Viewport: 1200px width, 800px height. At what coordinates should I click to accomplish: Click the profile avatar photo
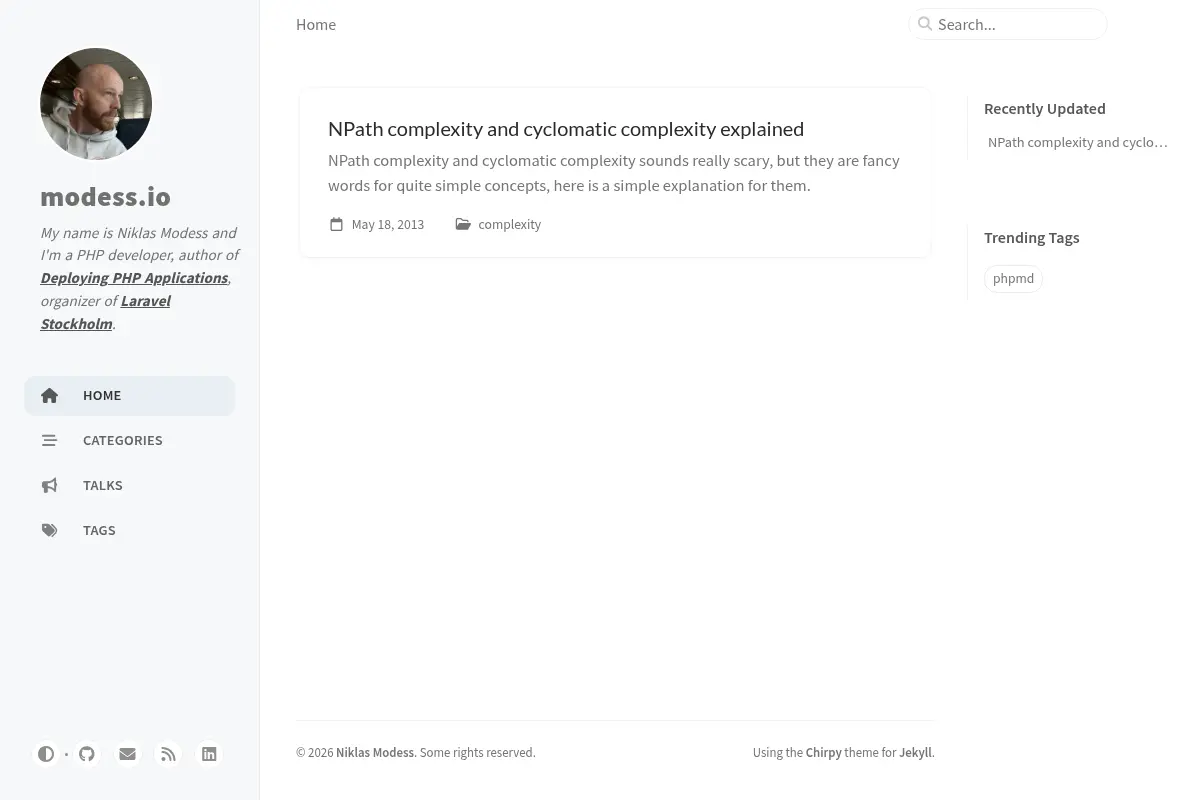click(96, 104)
